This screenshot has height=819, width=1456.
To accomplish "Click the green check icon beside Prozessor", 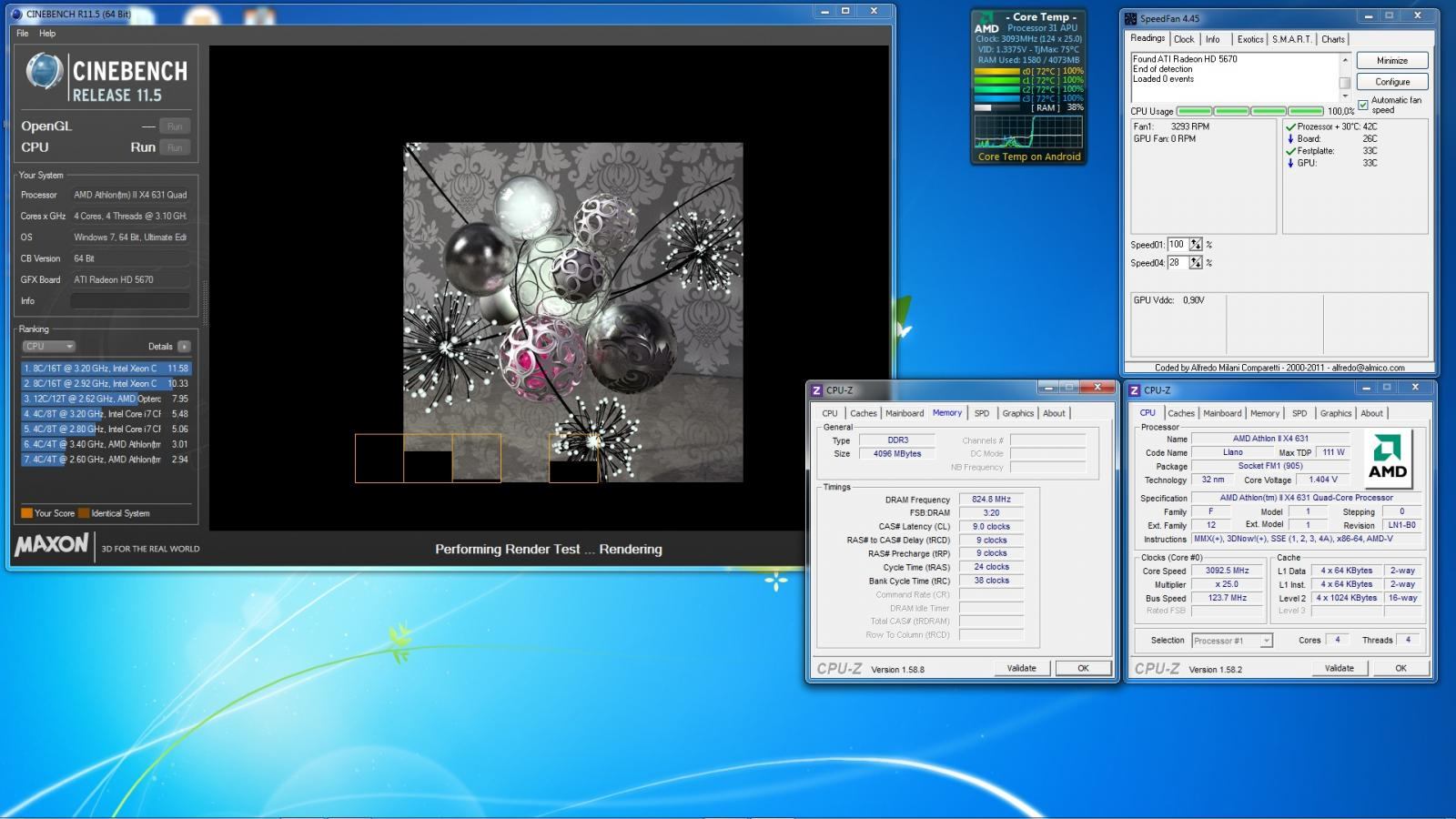I will pyautogui.click(x=1290, y=127).
